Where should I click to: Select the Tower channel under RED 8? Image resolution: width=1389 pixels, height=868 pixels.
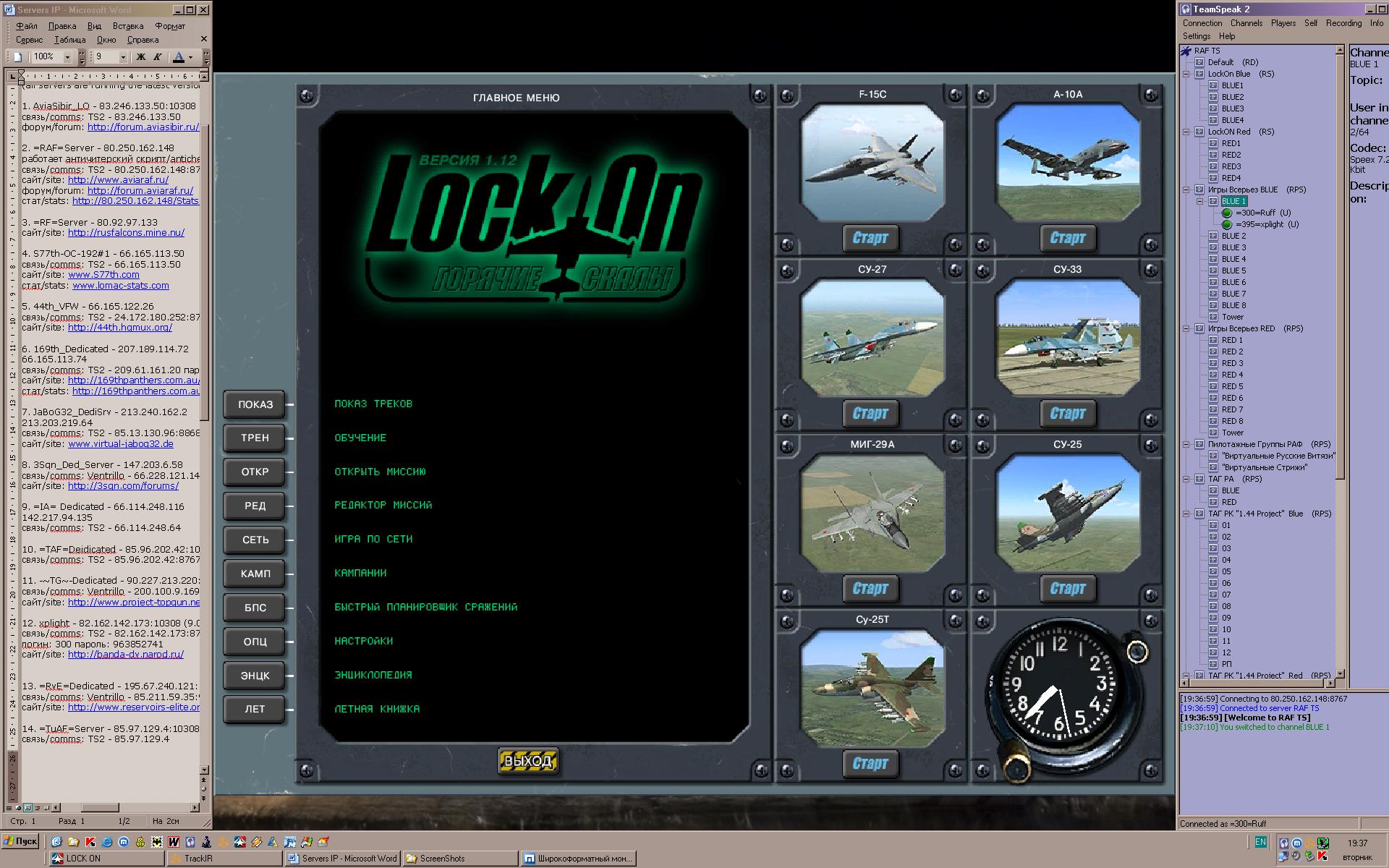(1233, 433)
